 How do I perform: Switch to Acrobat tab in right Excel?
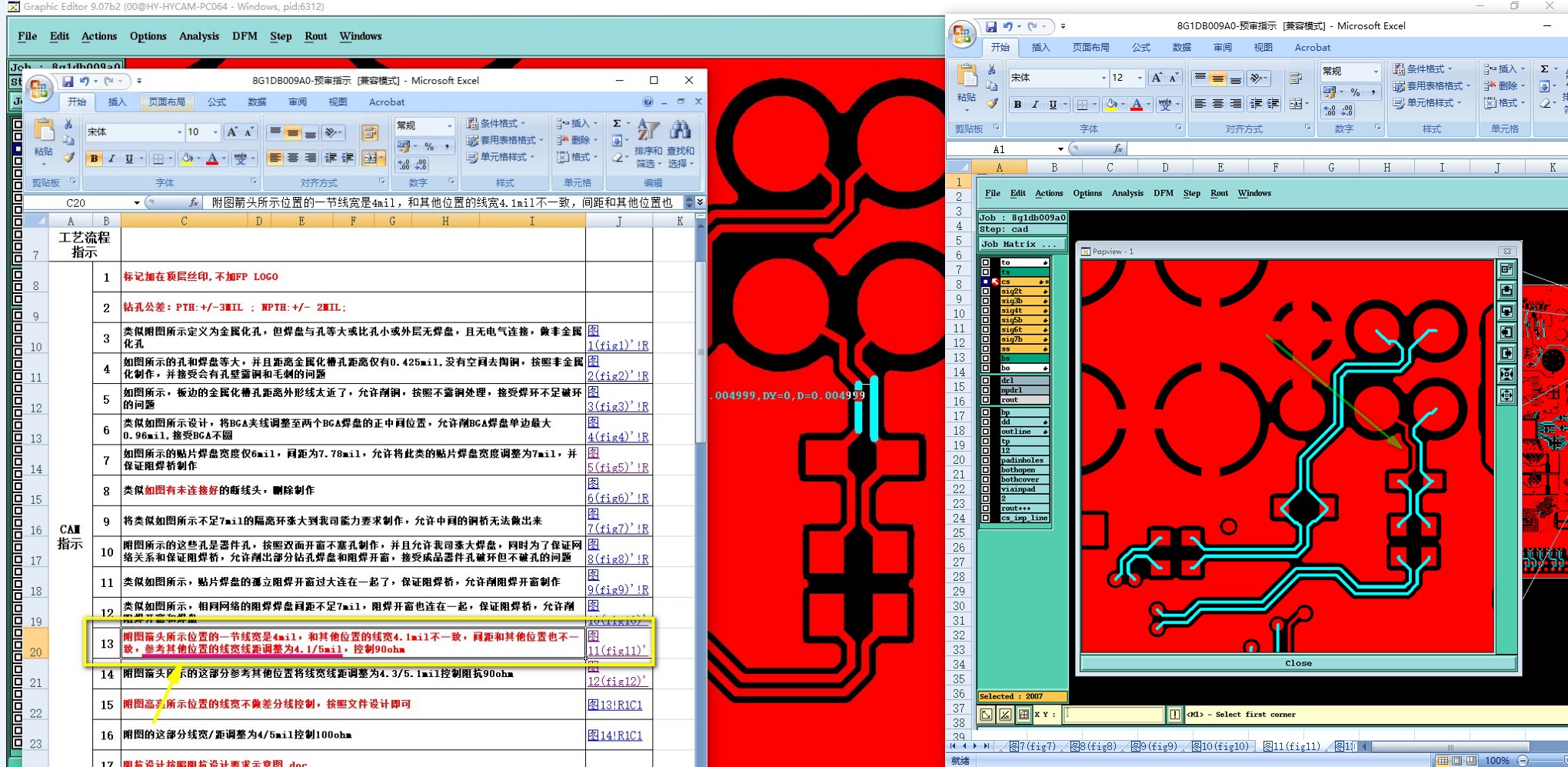tap(1312, 48)
